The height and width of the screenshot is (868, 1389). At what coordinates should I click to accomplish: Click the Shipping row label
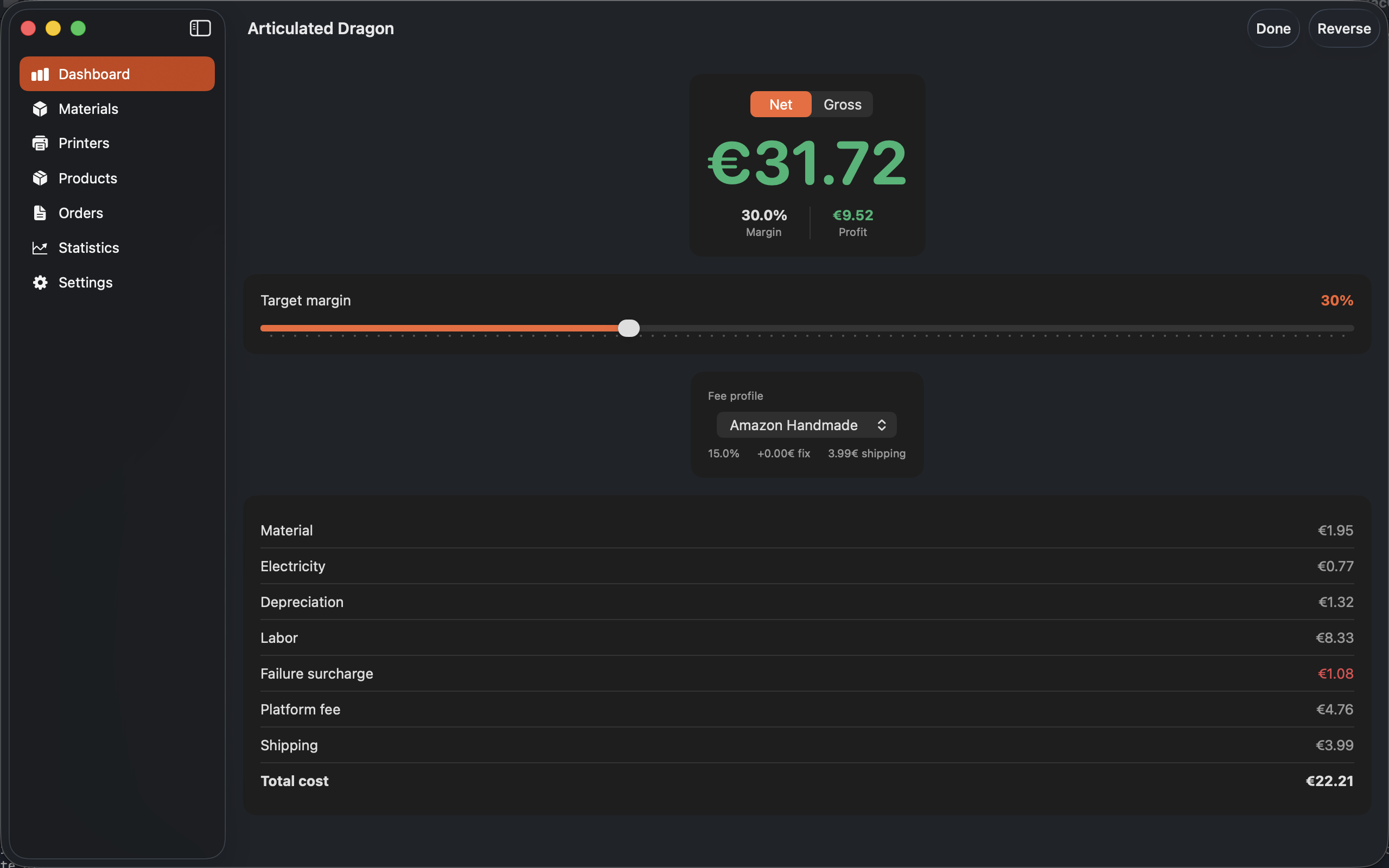click(289, 745)
